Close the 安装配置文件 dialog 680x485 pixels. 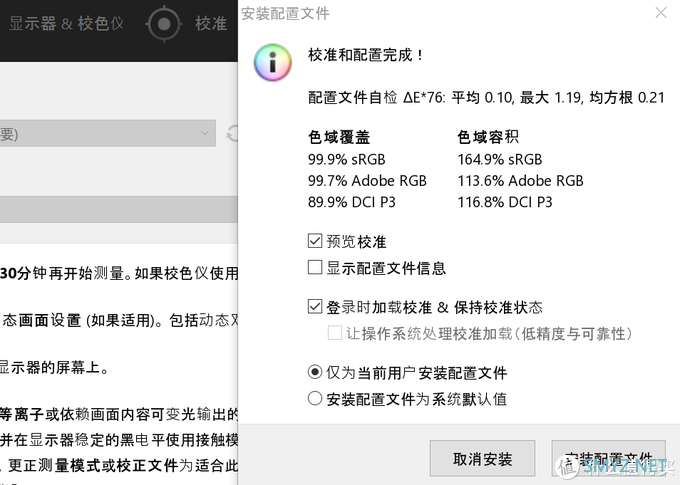659,14
